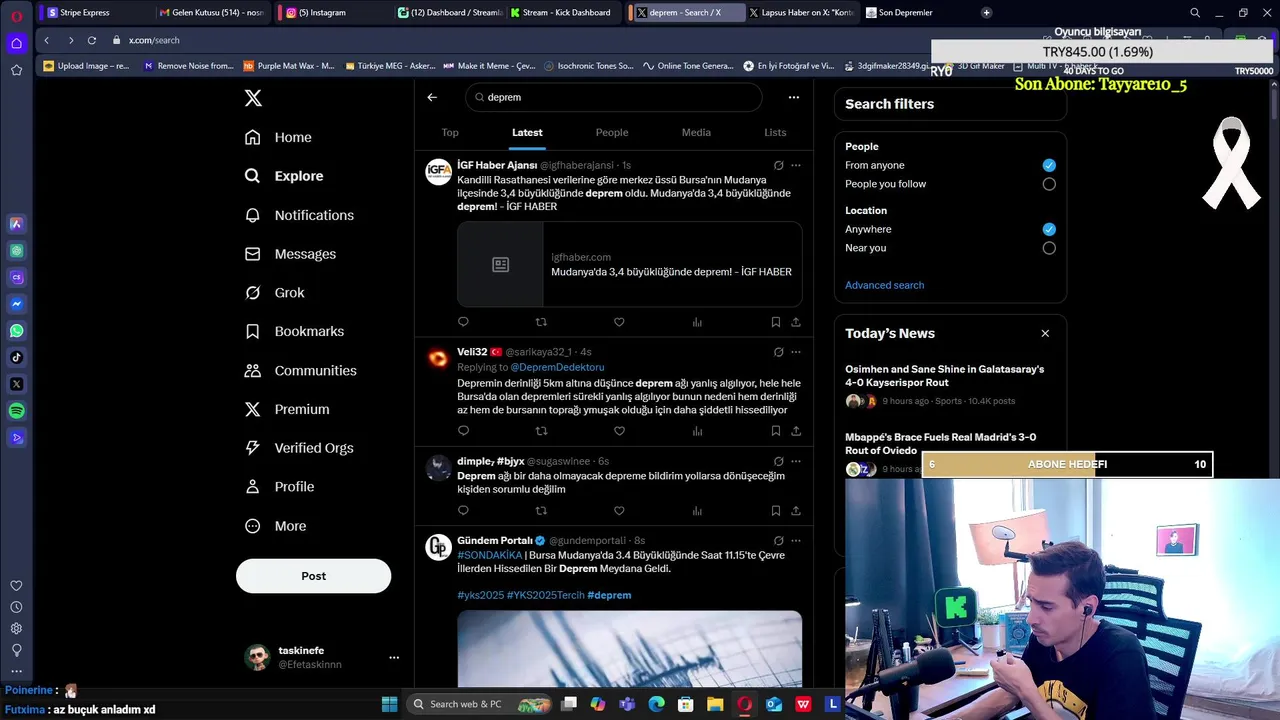This screenshot has height=720, width=1280.
Task: Open Messages in the X sidebar
Action: point(290,254)
